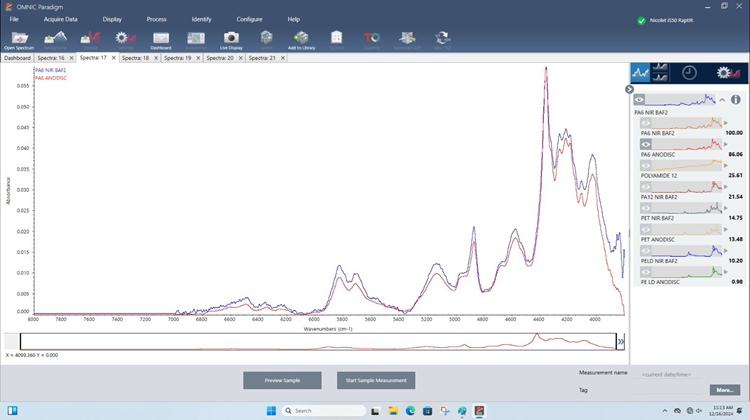Click the Nicolet iS50 RaptIR status checkmark
The width and height of the screenshot is (750, 420).
[641, 21]
